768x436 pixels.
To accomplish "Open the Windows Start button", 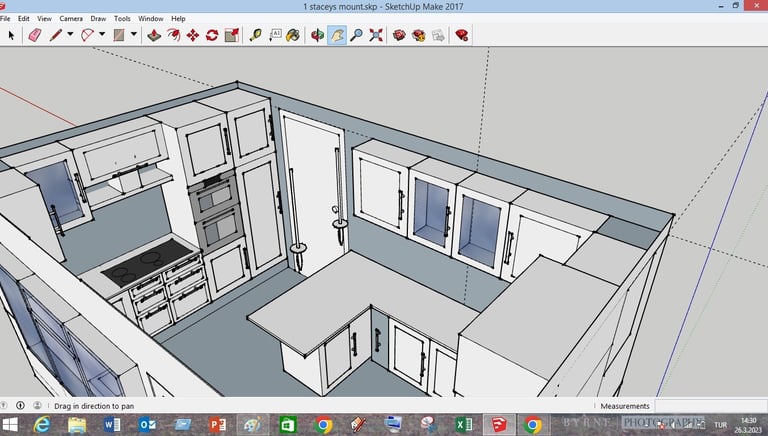I will (x=10, y=424).
